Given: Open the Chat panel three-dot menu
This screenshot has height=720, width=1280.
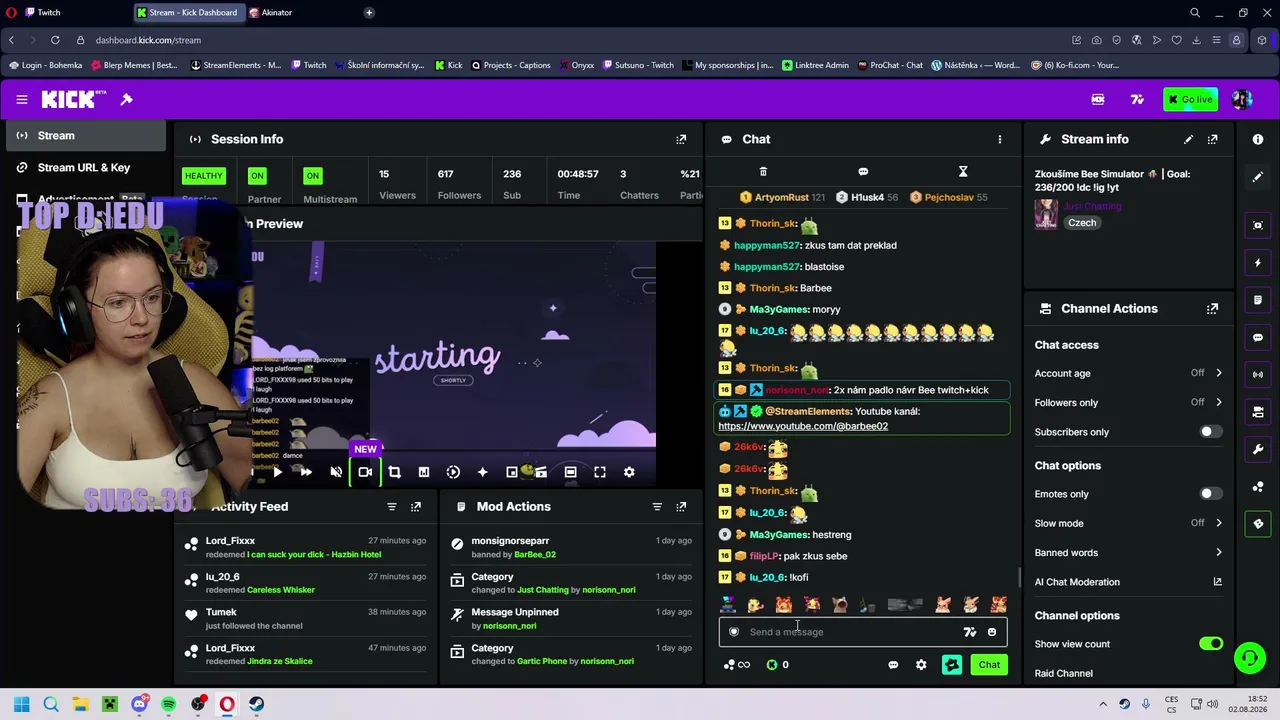Looking at the screenshot, I should (x=999, y=139).
